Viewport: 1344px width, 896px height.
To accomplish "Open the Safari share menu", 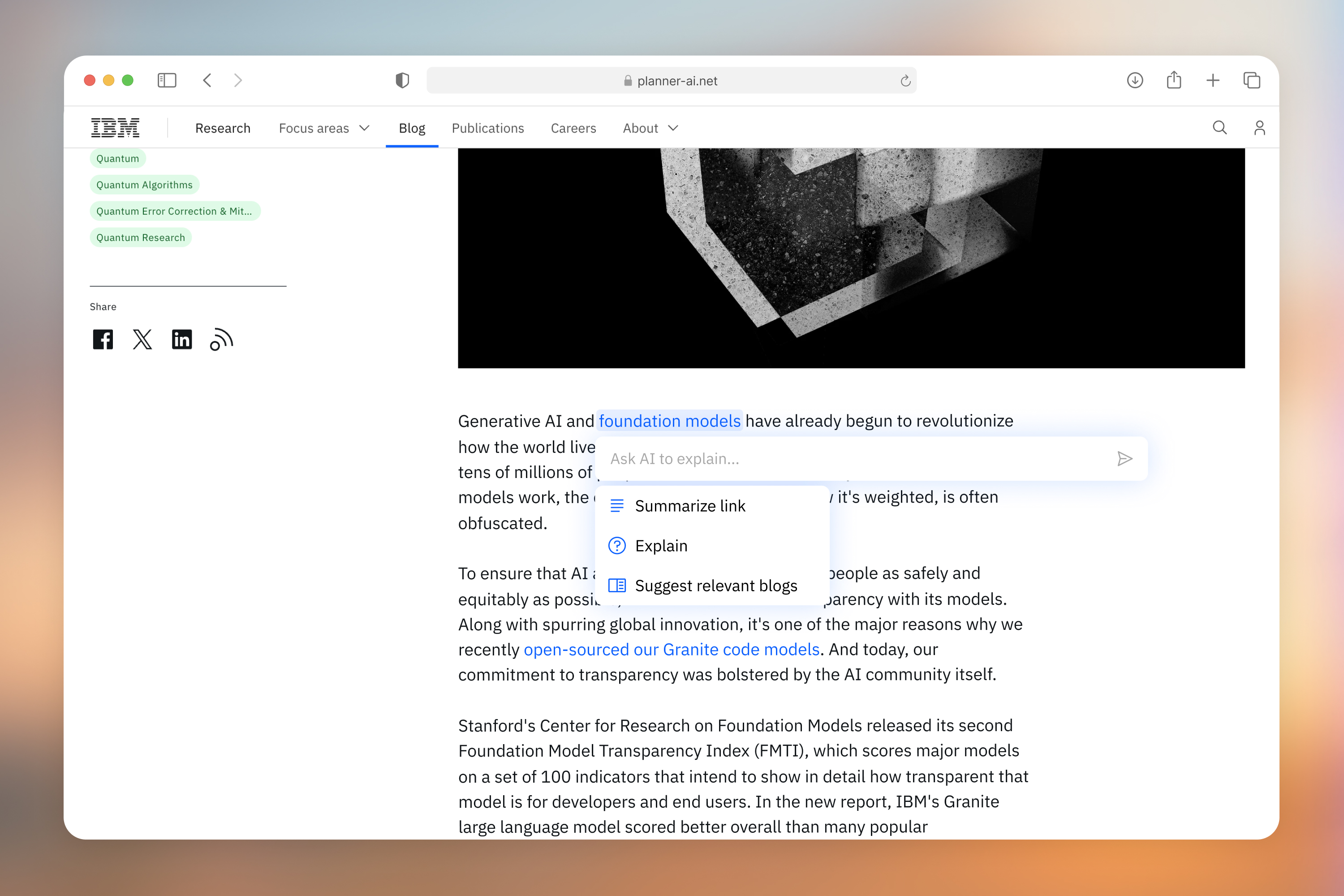I will 1174,81.
